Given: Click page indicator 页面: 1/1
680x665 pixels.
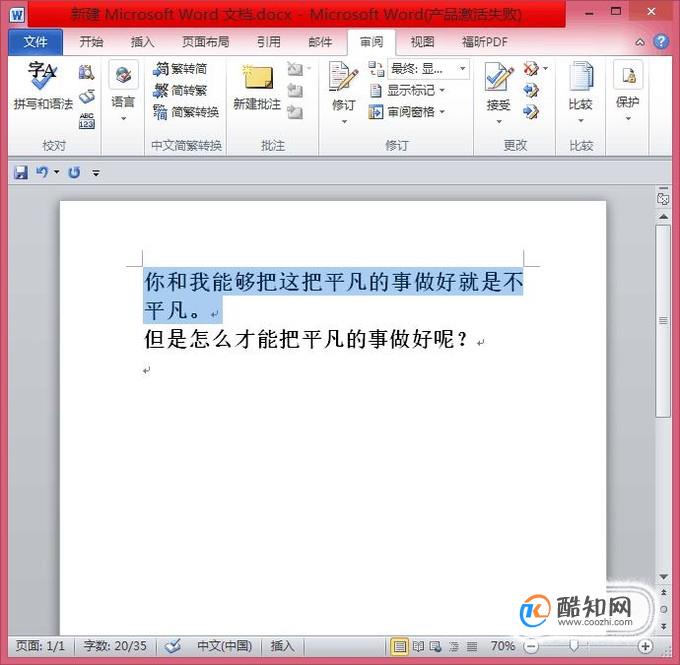Looking at the screenshot, I should 40,646.
